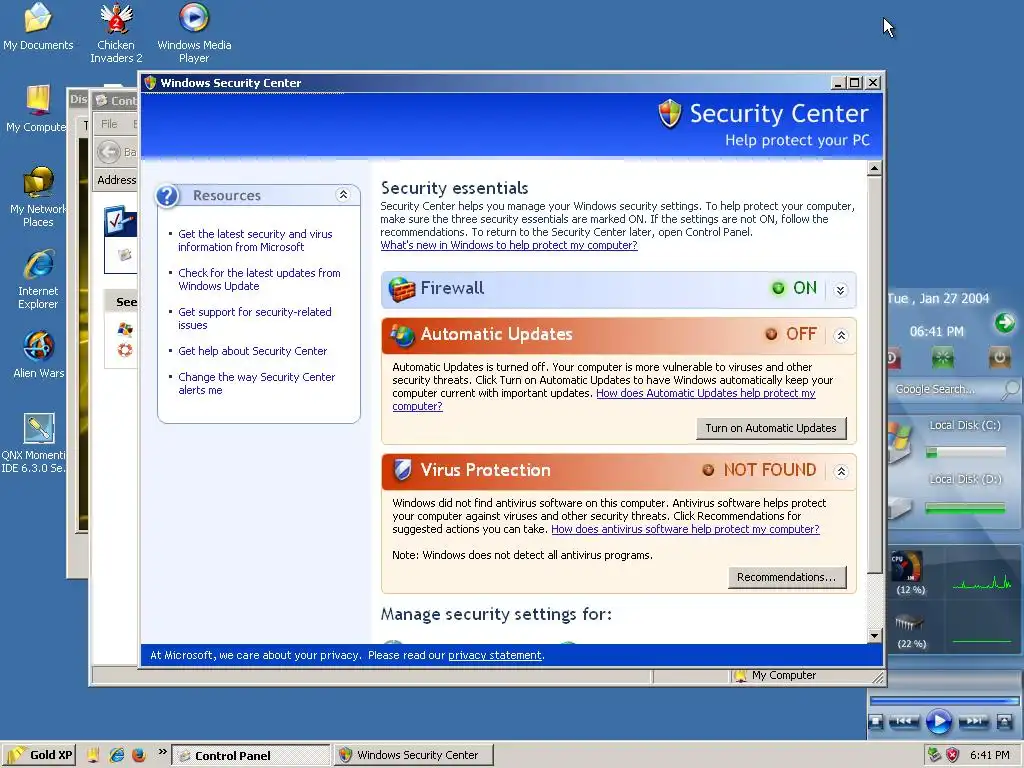Open File menu in Control Panel window
This screenshot has height=768, width=1024.
[109, 124]
